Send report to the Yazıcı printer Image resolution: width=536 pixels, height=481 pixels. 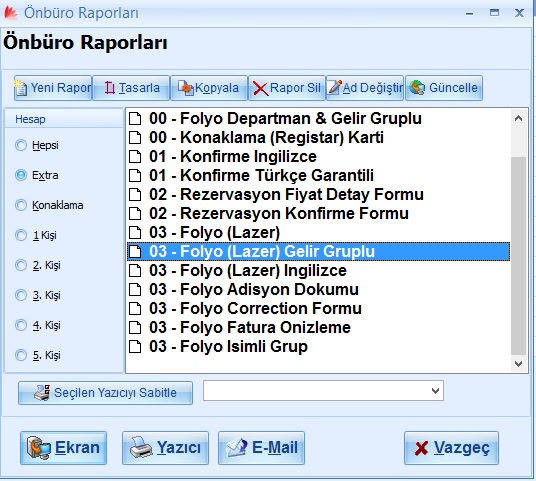pyautogui.click(x=165, y=448)
